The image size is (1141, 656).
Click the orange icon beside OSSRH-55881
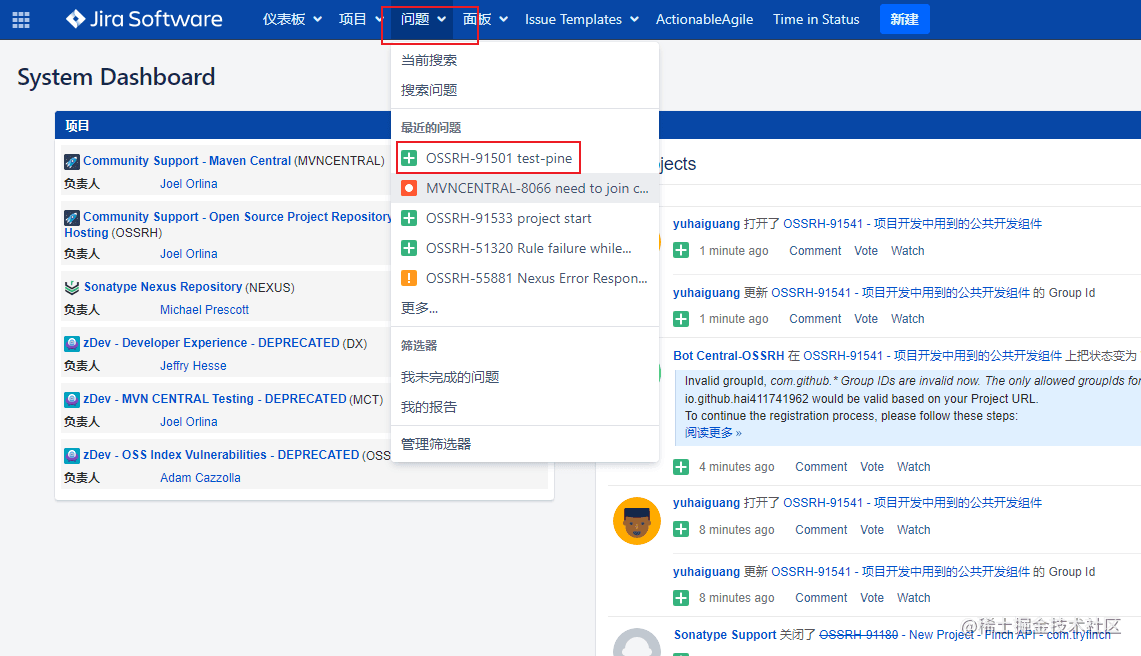(x=409, y=278)
